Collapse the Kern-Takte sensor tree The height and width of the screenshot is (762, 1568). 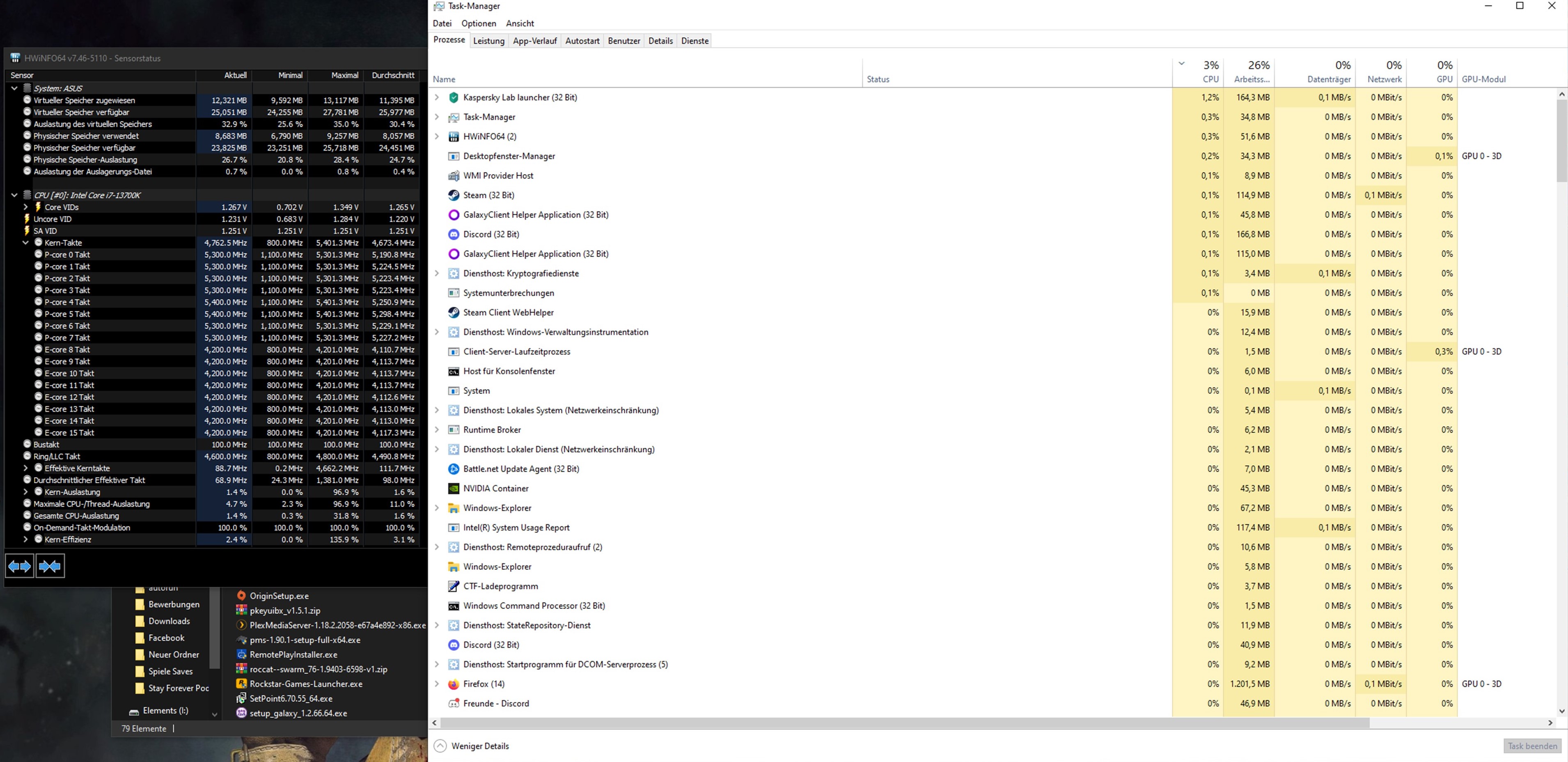point(25,243)
